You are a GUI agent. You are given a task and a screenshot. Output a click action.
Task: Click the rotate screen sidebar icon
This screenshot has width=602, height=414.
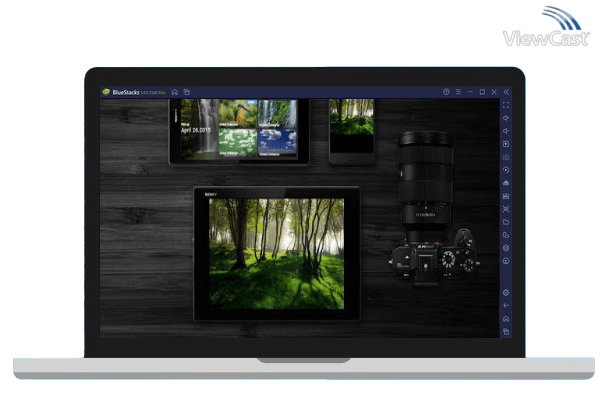tap(506, 235)
